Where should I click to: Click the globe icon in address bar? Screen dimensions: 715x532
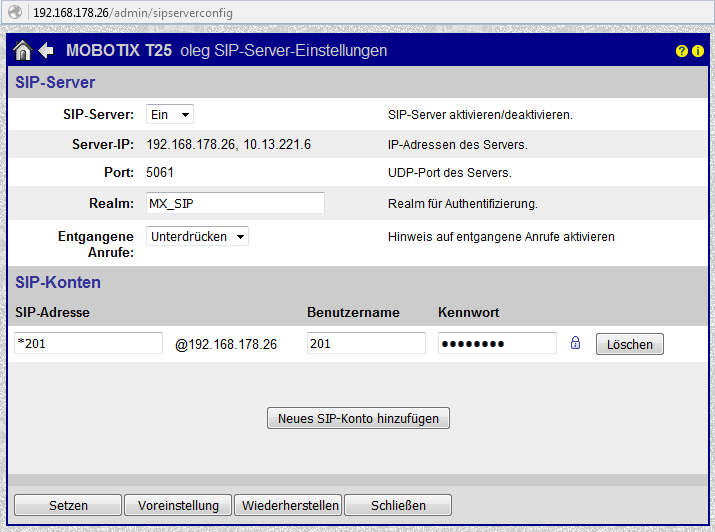point(15,12)
